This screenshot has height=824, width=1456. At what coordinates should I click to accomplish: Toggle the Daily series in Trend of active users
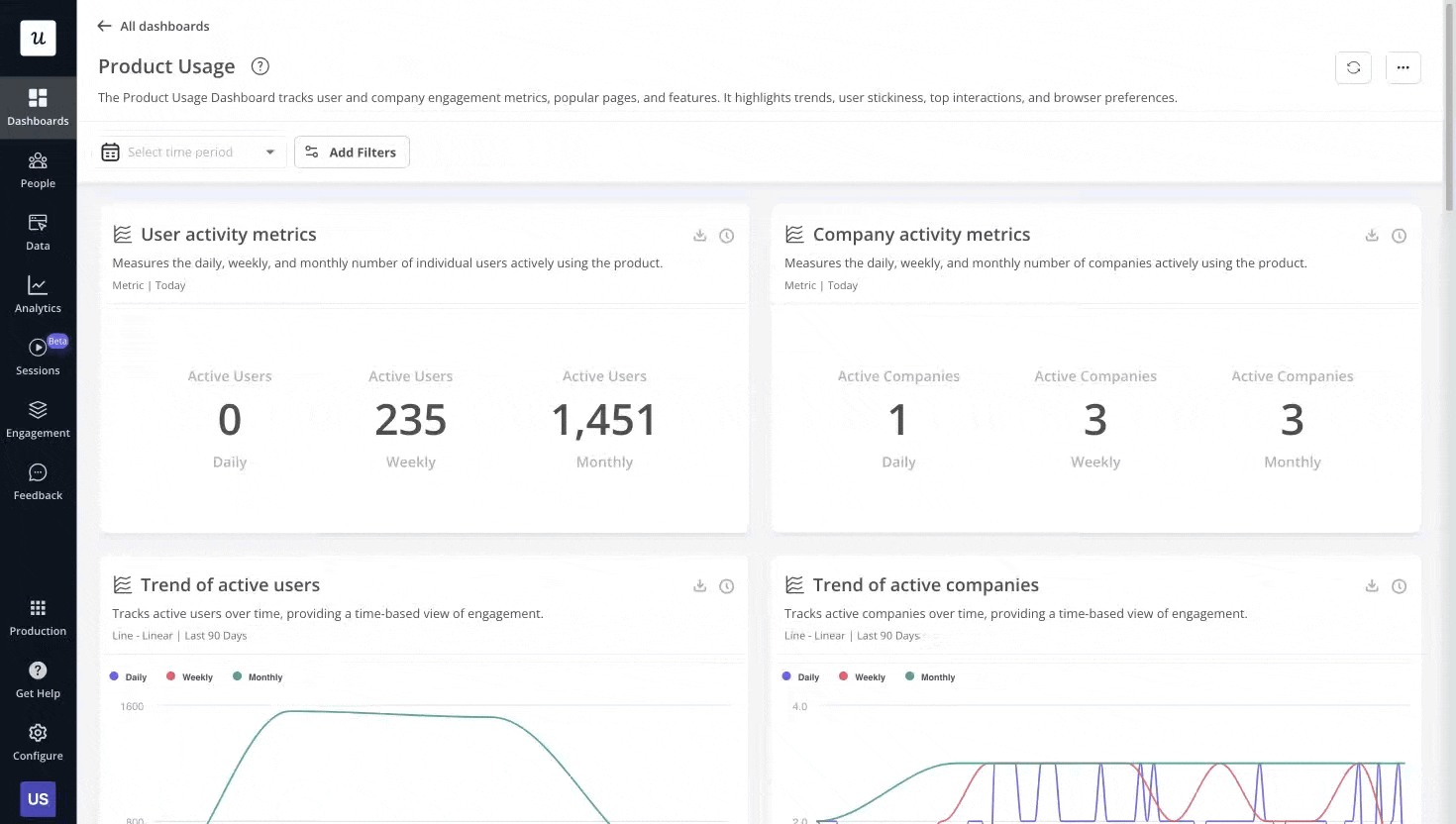[128, 676]
